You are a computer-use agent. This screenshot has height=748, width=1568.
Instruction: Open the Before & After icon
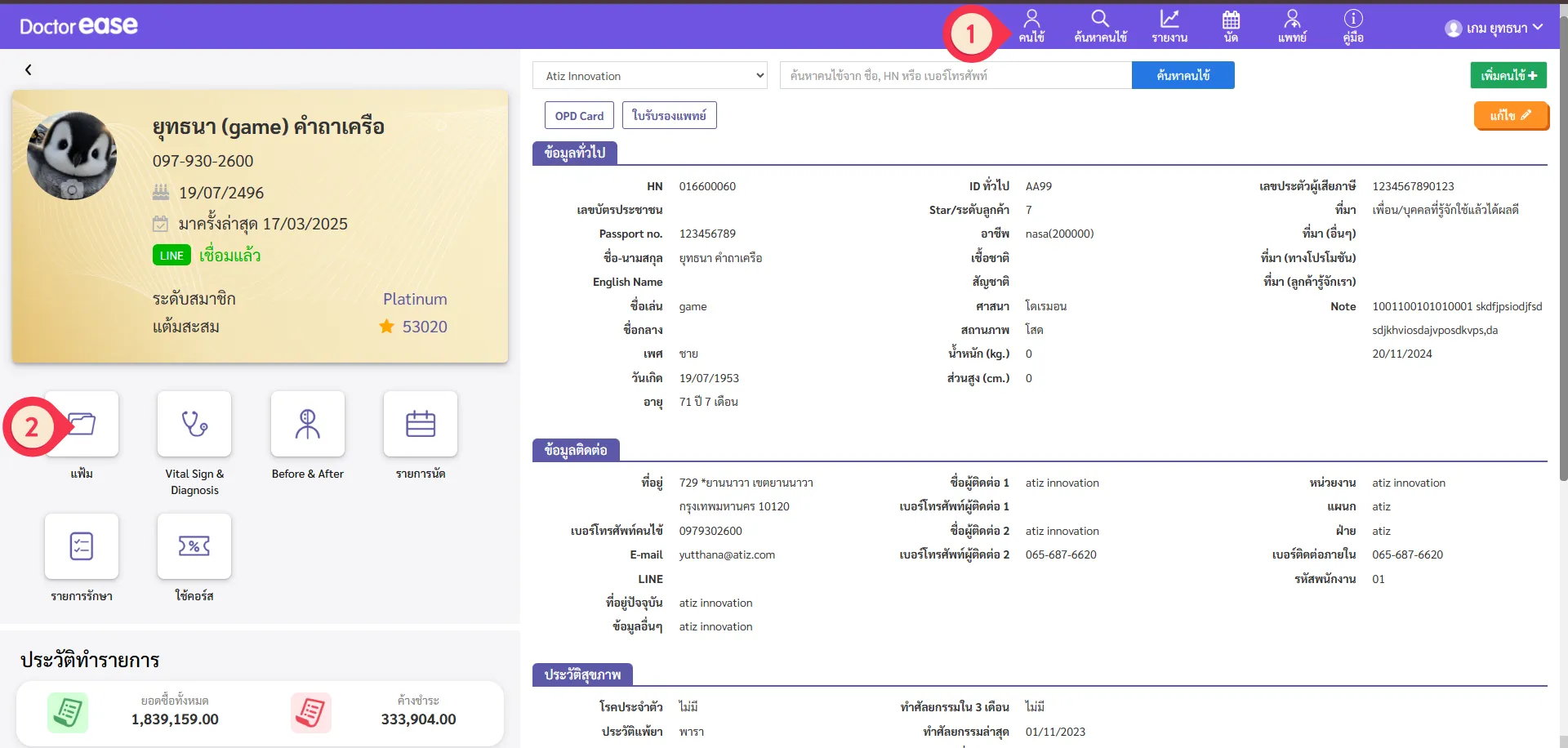tap(307, 424)
